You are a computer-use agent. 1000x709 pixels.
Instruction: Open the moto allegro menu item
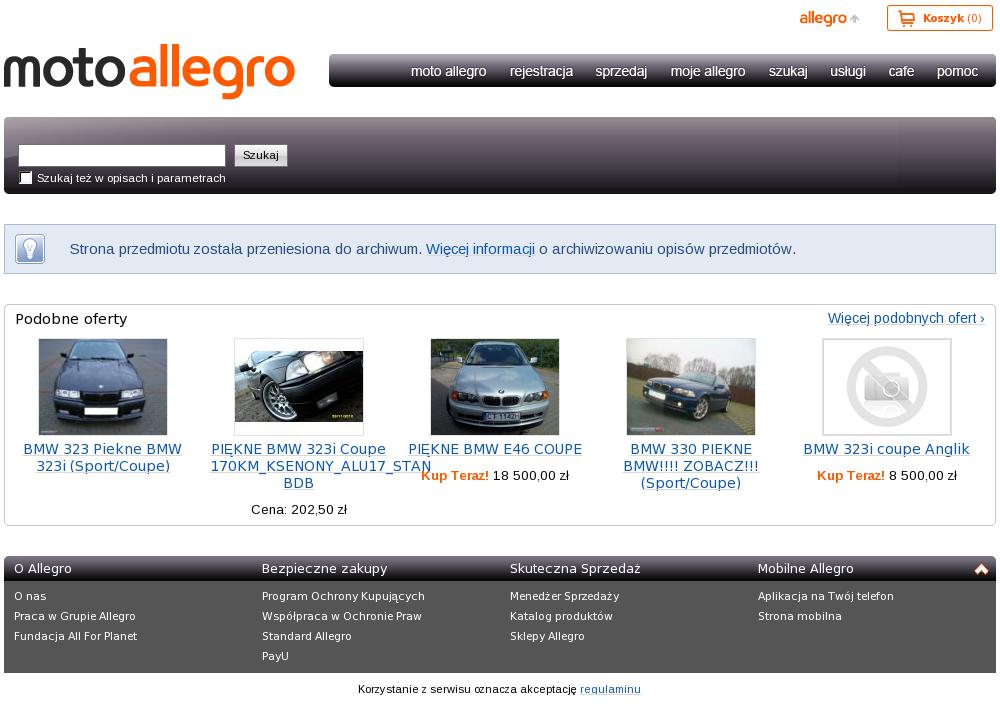448,71
